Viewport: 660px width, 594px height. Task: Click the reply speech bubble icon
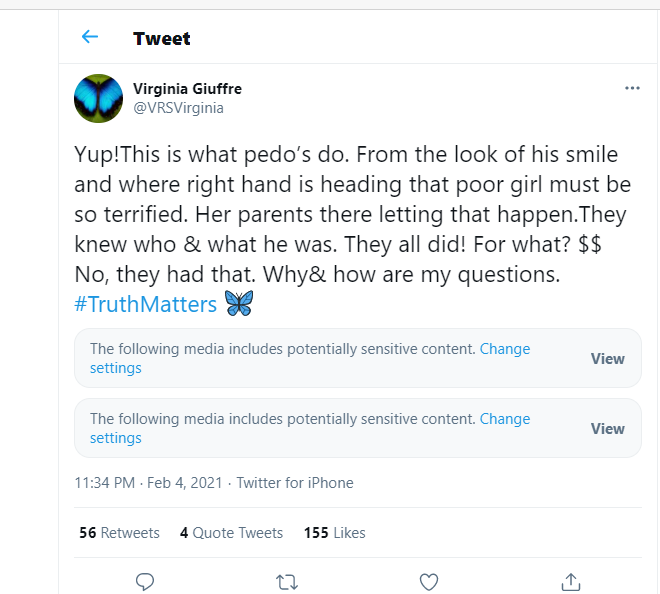coord(145,582)
